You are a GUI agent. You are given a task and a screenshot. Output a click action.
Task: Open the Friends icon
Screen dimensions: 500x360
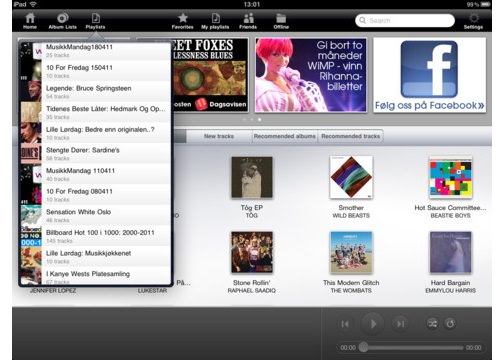[248, 21]
